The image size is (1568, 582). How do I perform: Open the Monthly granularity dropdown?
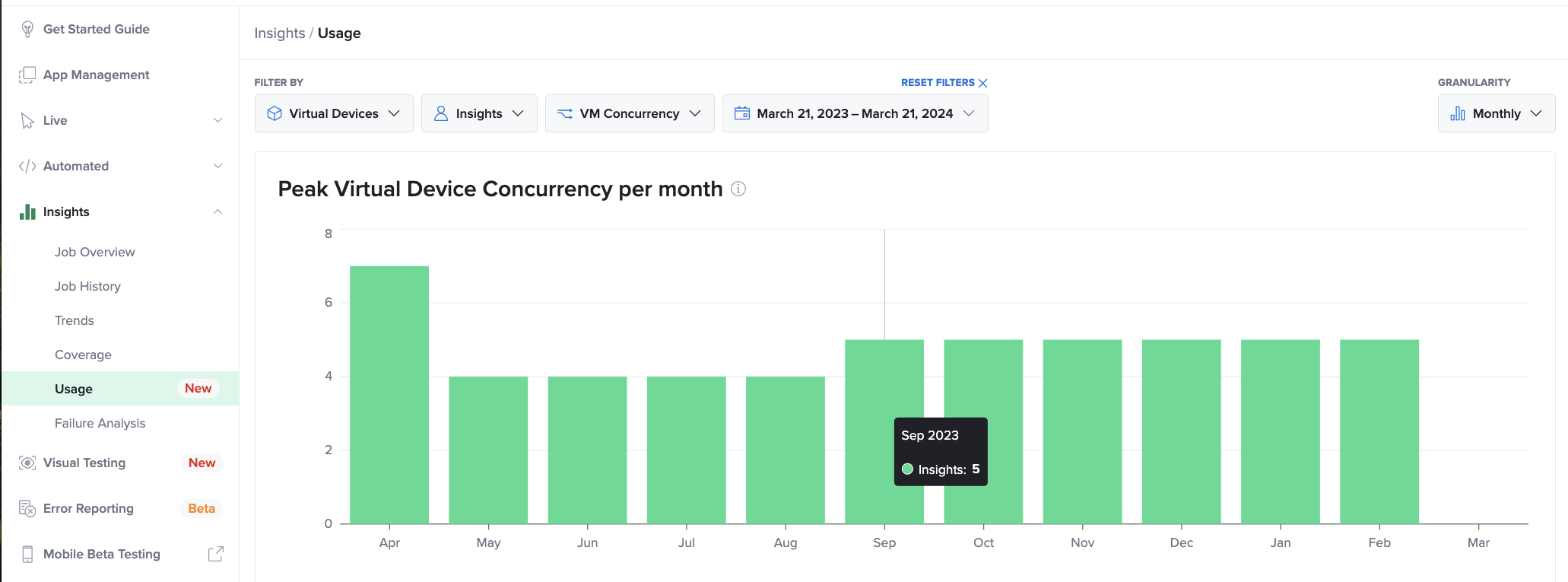(1496, 113)
